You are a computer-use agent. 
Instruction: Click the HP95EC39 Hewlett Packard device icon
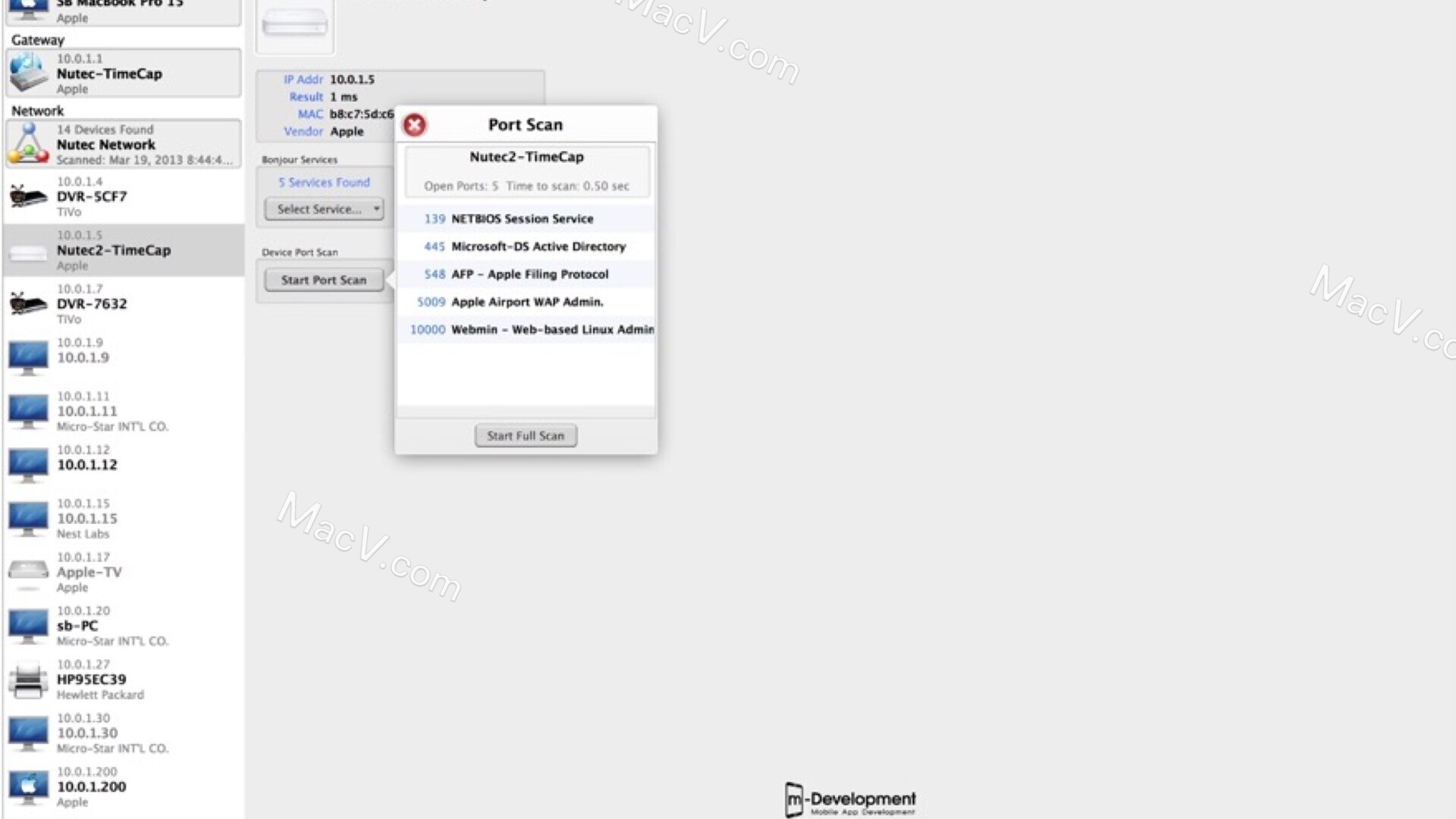[x=27, y=680]
